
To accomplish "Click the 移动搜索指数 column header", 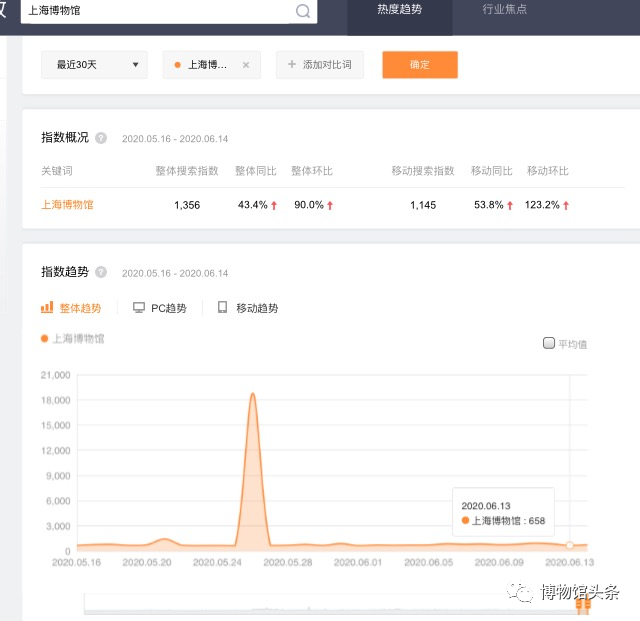I will coord(423,171).
